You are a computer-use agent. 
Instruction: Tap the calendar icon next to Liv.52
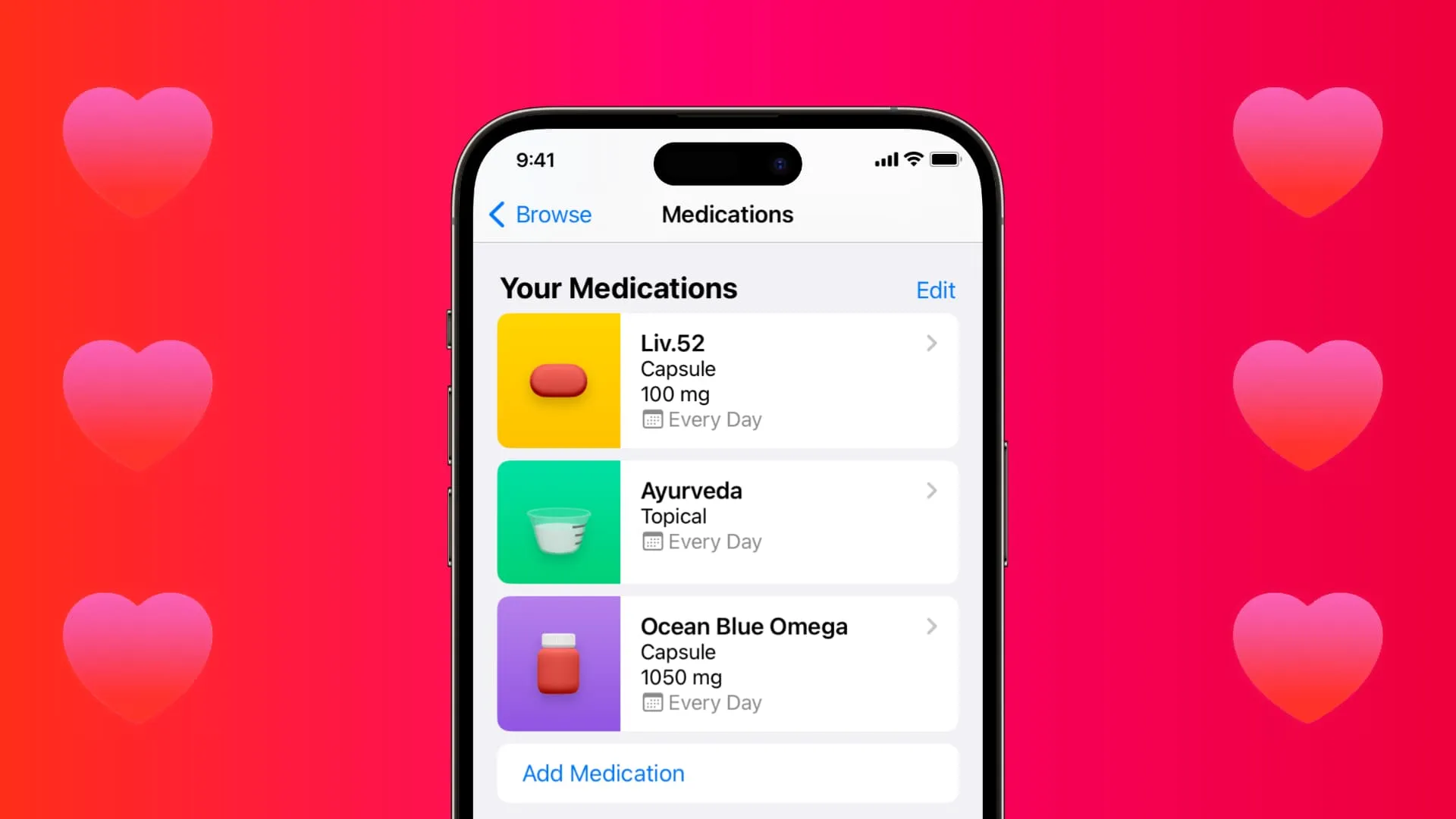pos(649,419)
